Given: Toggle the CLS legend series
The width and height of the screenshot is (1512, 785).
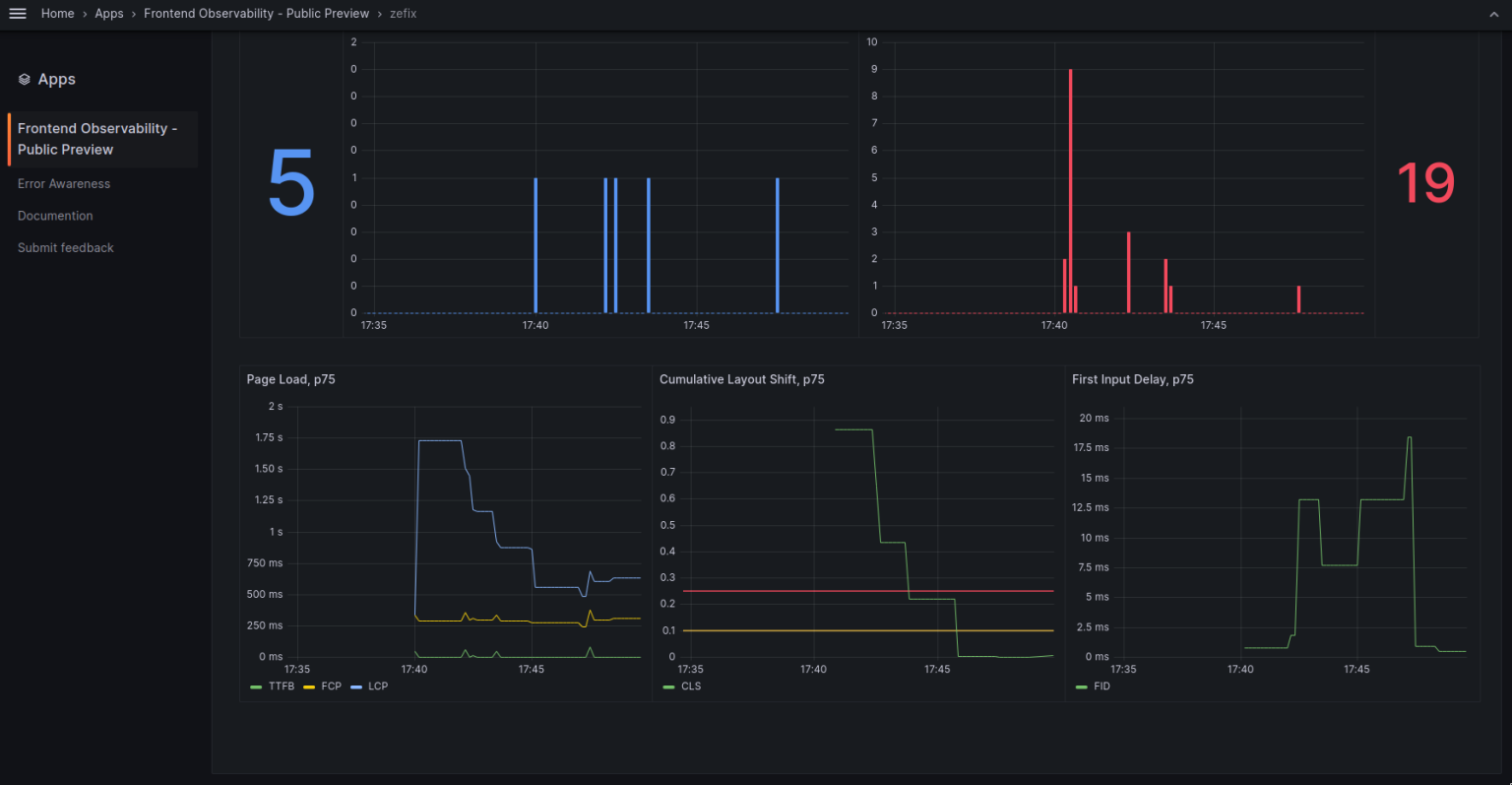Looking at the screenshot, I should [x=691, y=687].
